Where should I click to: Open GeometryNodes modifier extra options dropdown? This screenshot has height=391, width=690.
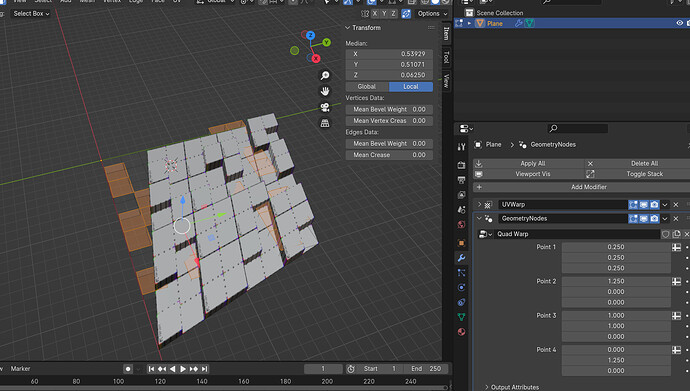point(665,219)
